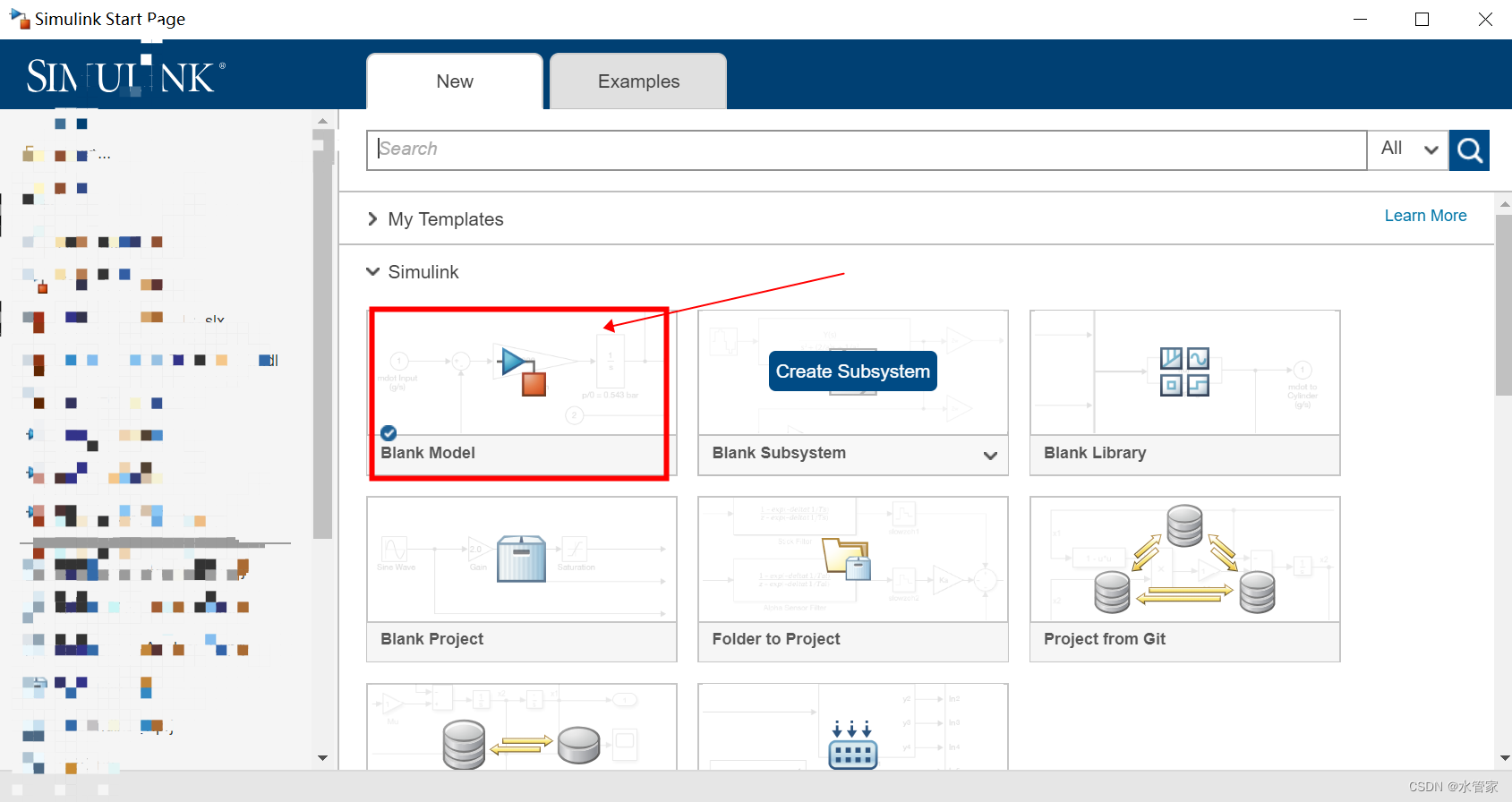1512x802 pixels.
Task: Click the templates pane scrollbar thumb
Action: point(1504,304)
